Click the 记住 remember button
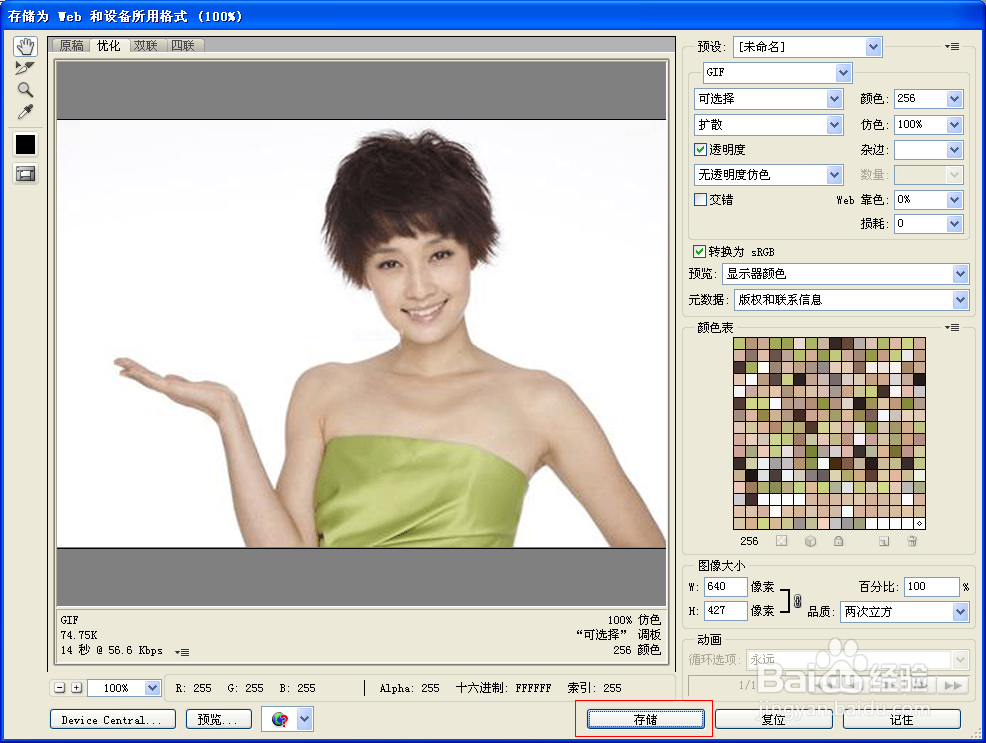Screen dimensions: 986x743 [x=902, y=719]
